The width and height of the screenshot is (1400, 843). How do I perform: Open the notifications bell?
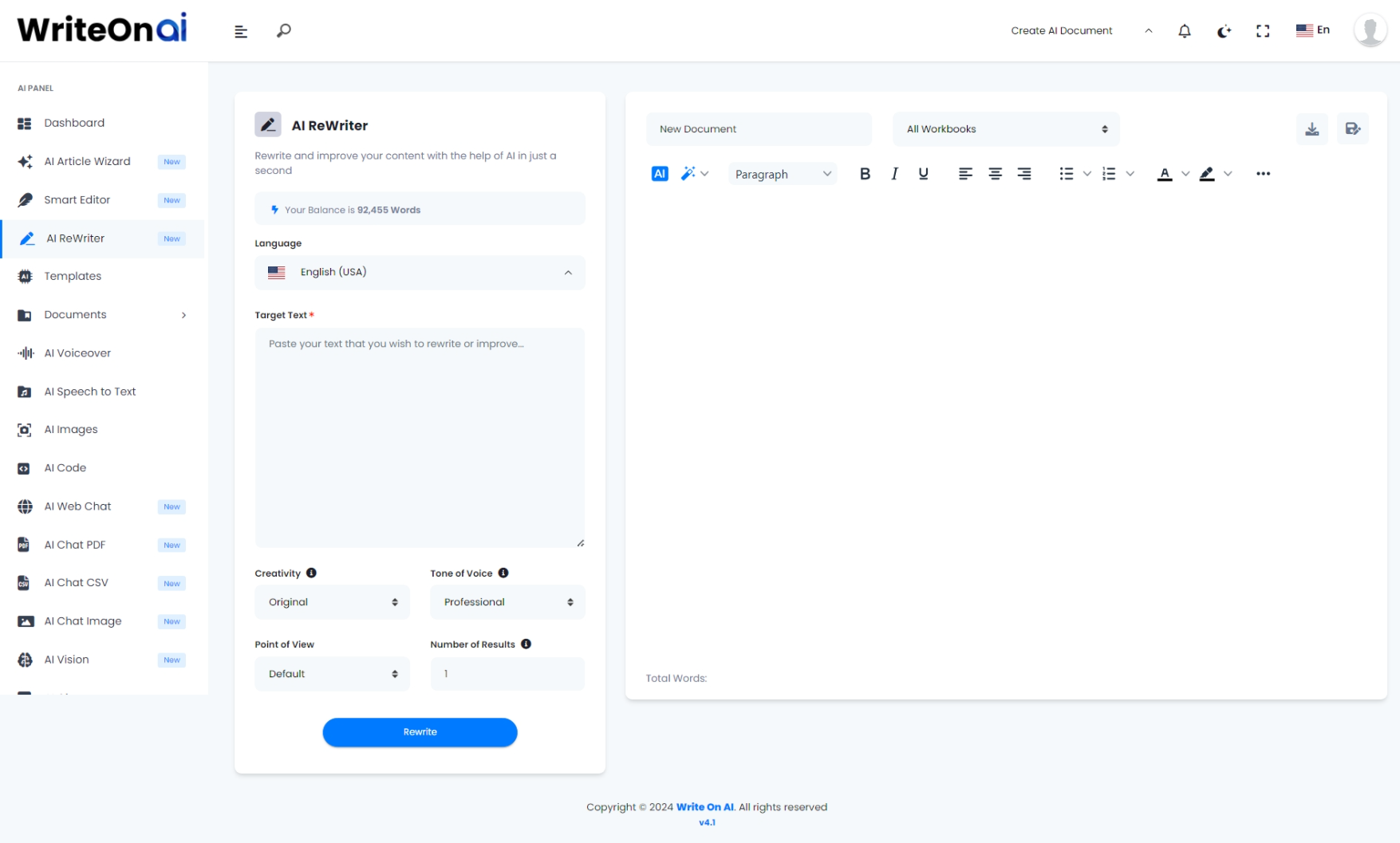1185,31
